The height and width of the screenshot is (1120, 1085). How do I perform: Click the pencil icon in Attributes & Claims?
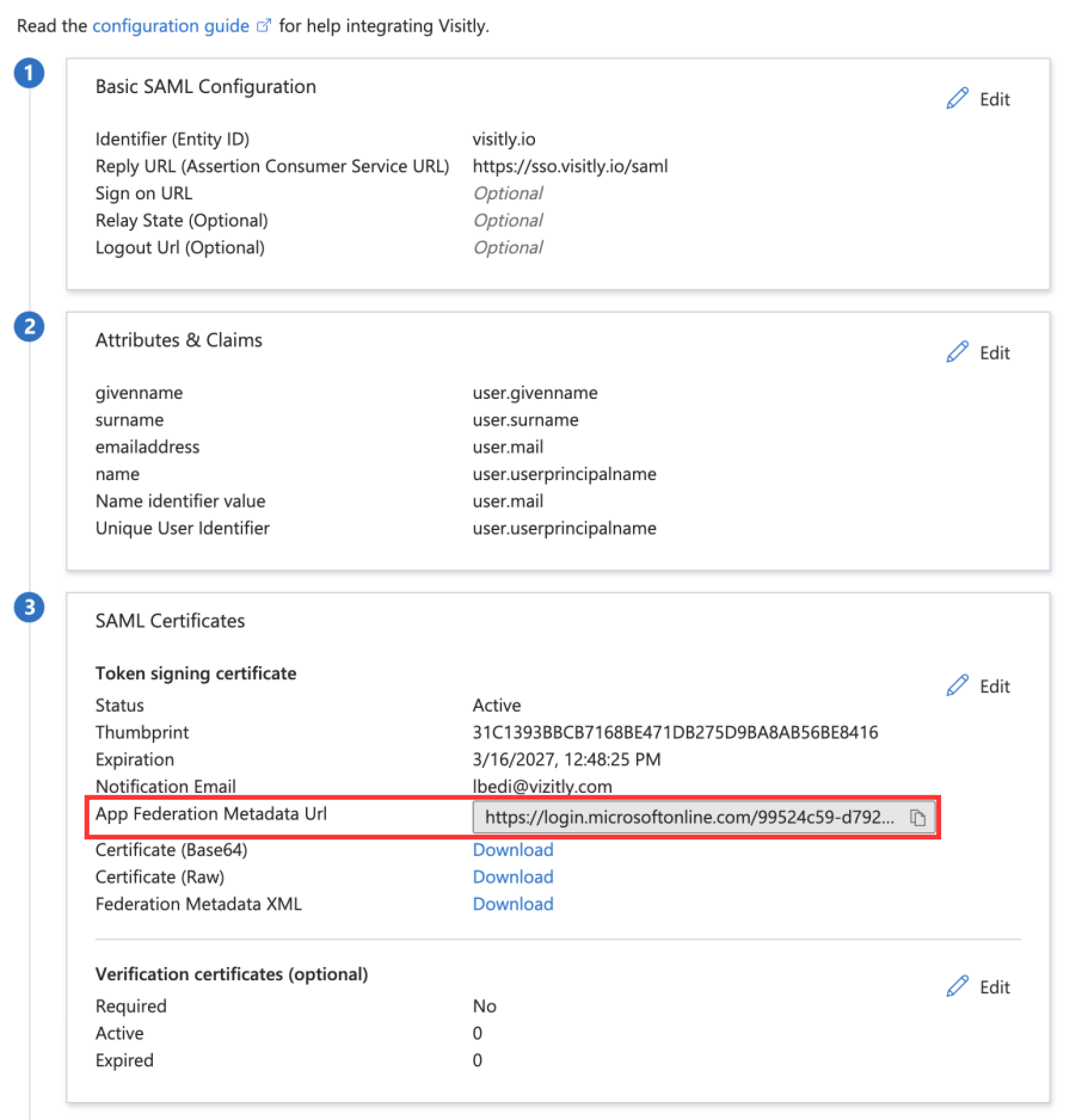(957, 352)
